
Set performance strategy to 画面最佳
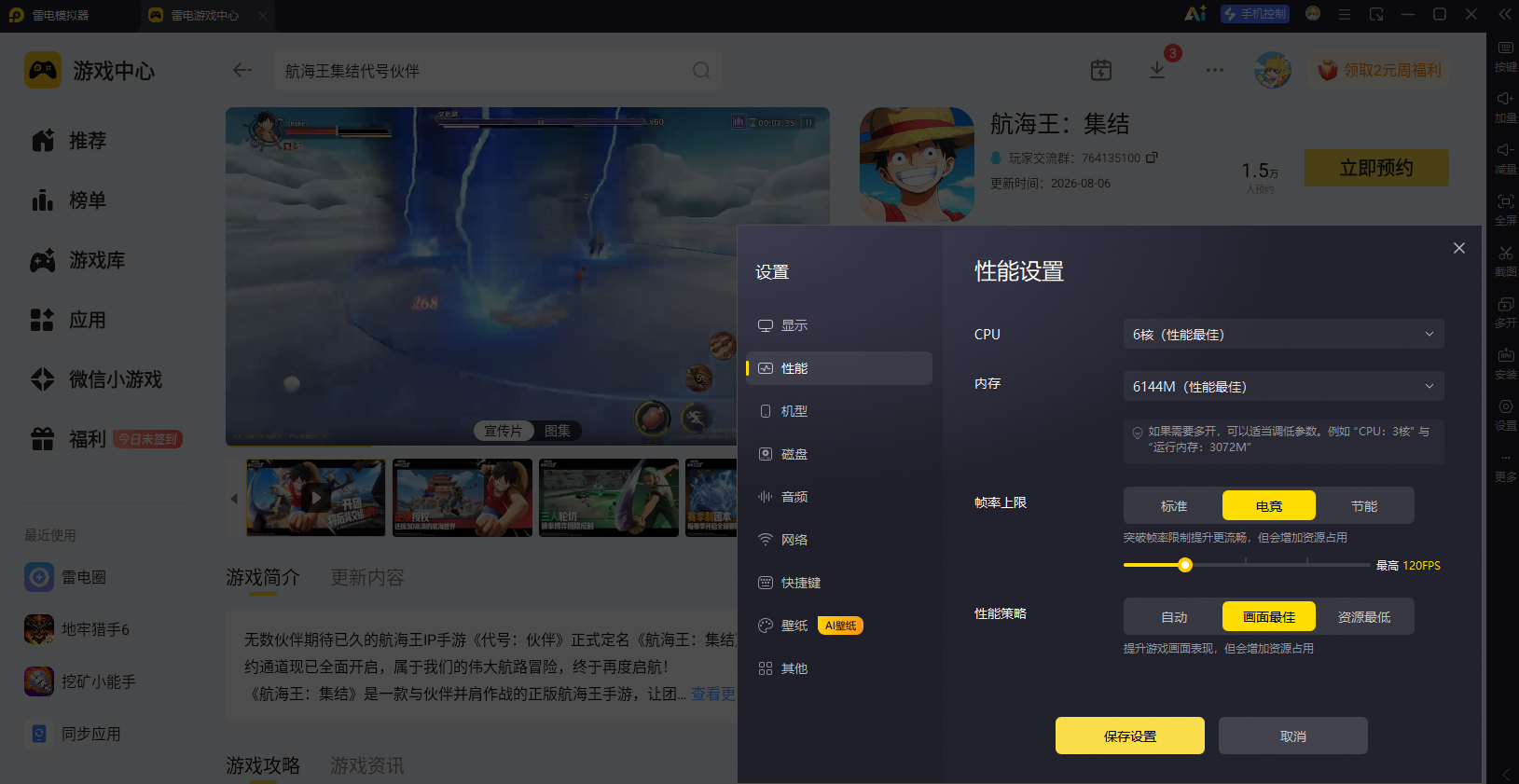1269,616
